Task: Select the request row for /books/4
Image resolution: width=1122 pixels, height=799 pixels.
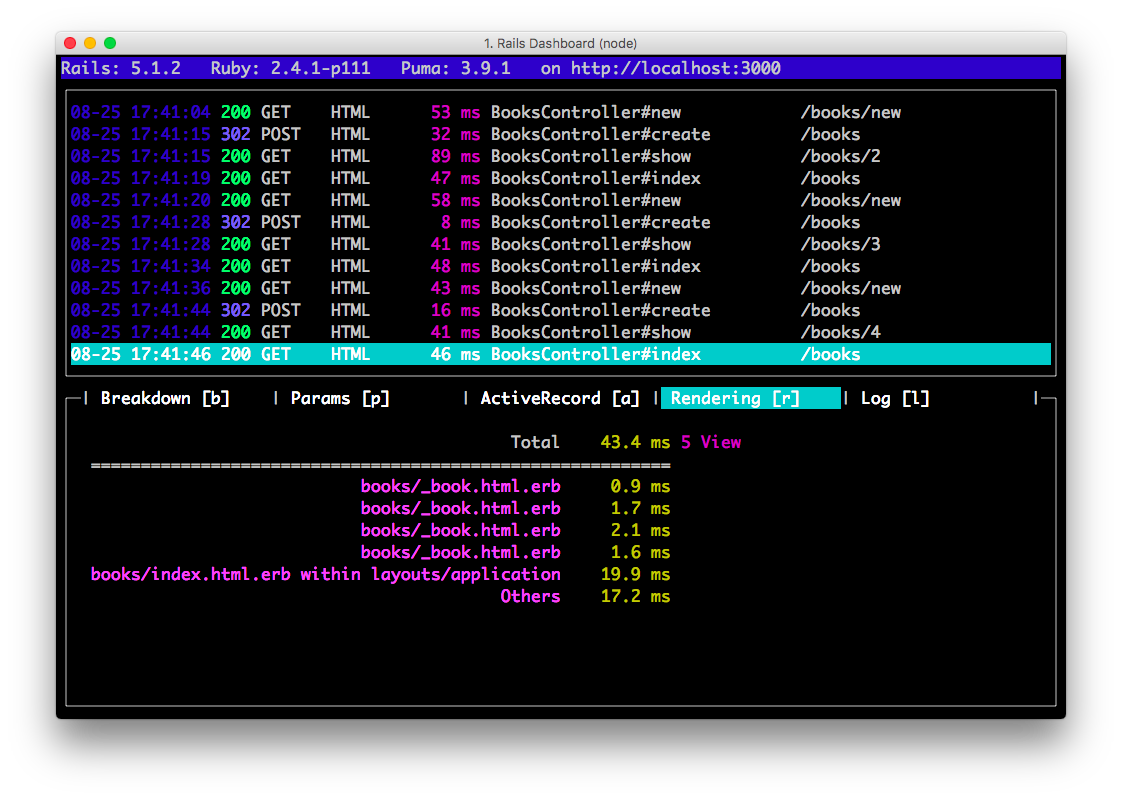Action: pos(560,333)
